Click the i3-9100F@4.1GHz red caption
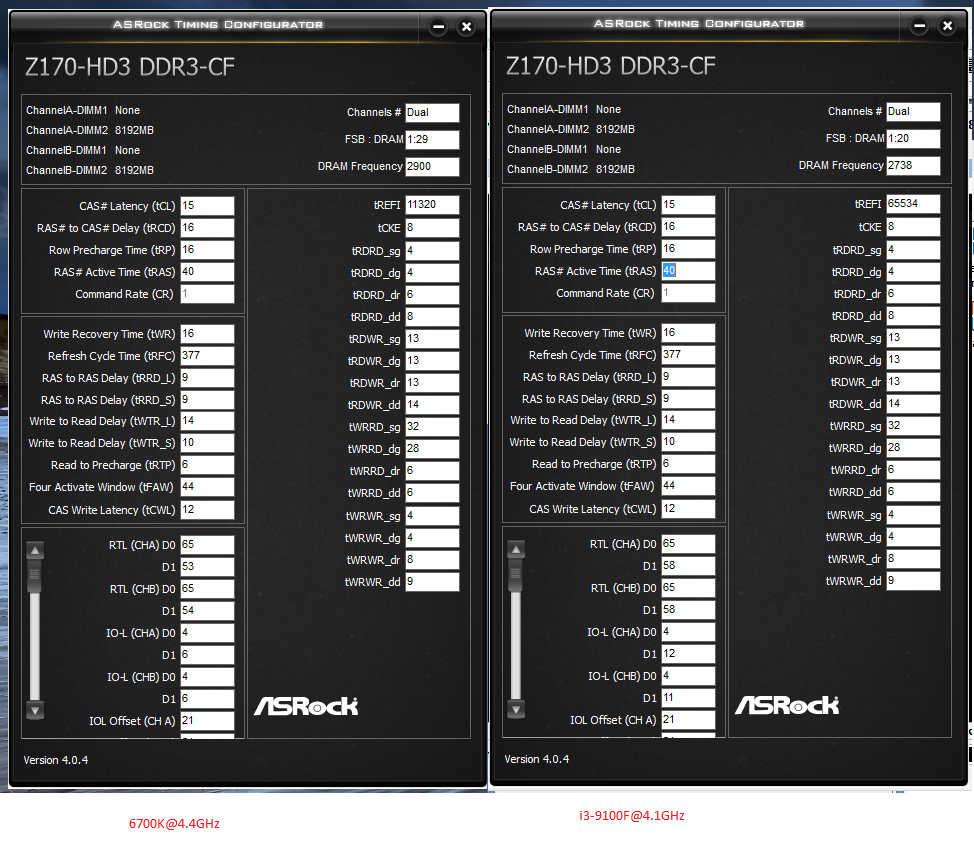This screenshot has width=974, height=860. click(x=632, y=816)
